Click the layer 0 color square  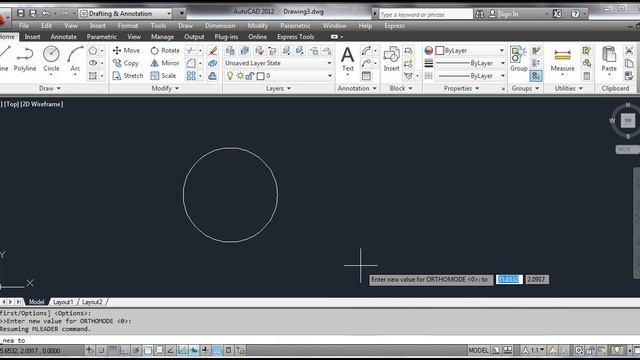click(x=260, y=76)
